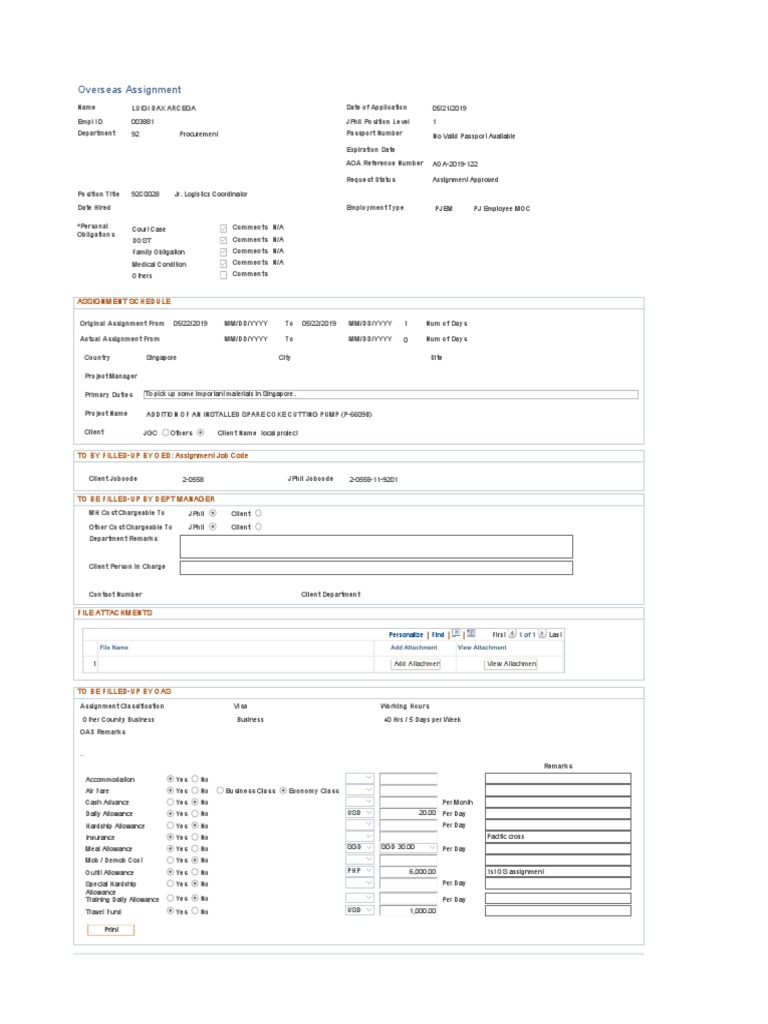The image size is (768, 1024).
Task: Download the attachments grid to spreadsheet
Action: click(x=471, y=633)
